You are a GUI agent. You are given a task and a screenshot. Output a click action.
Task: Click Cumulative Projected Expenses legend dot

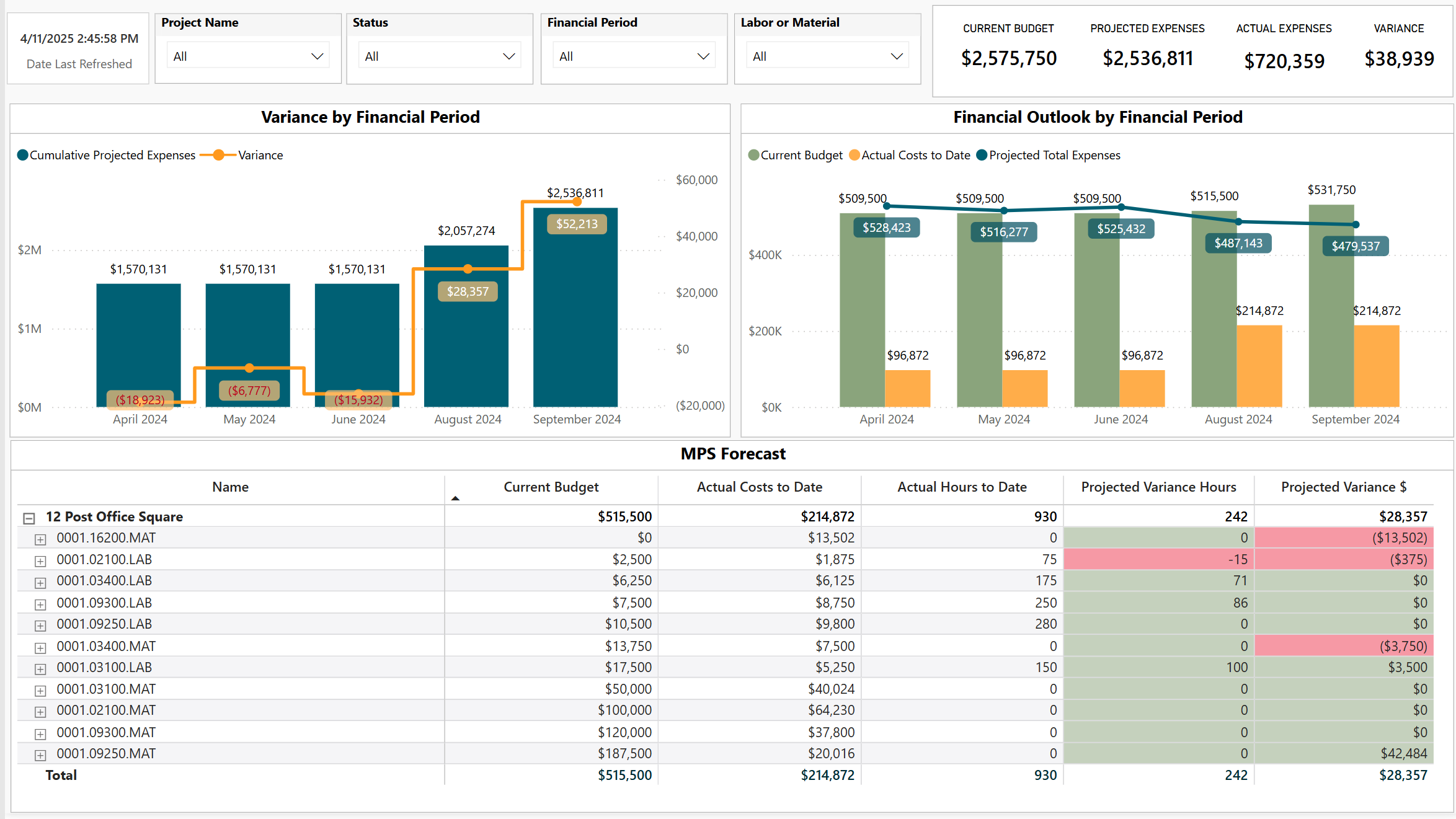(x=23, y=155)
